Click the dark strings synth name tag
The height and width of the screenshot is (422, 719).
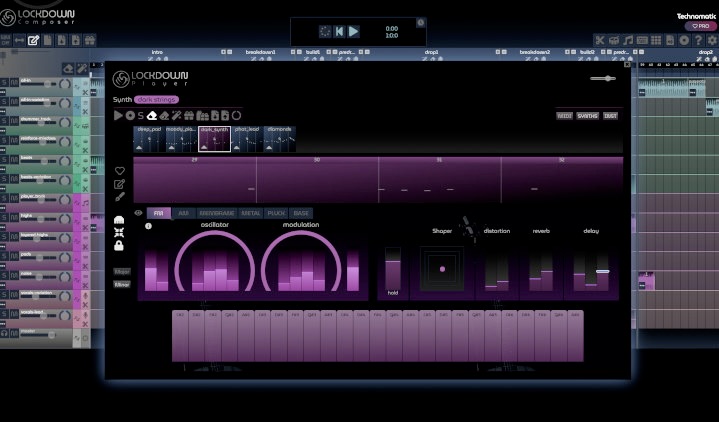click(156, 100)
